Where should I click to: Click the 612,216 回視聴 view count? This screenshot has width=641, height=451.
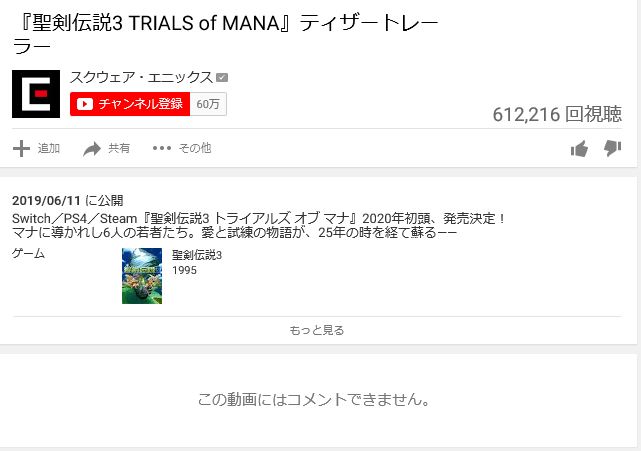click(x=557, y=114)
